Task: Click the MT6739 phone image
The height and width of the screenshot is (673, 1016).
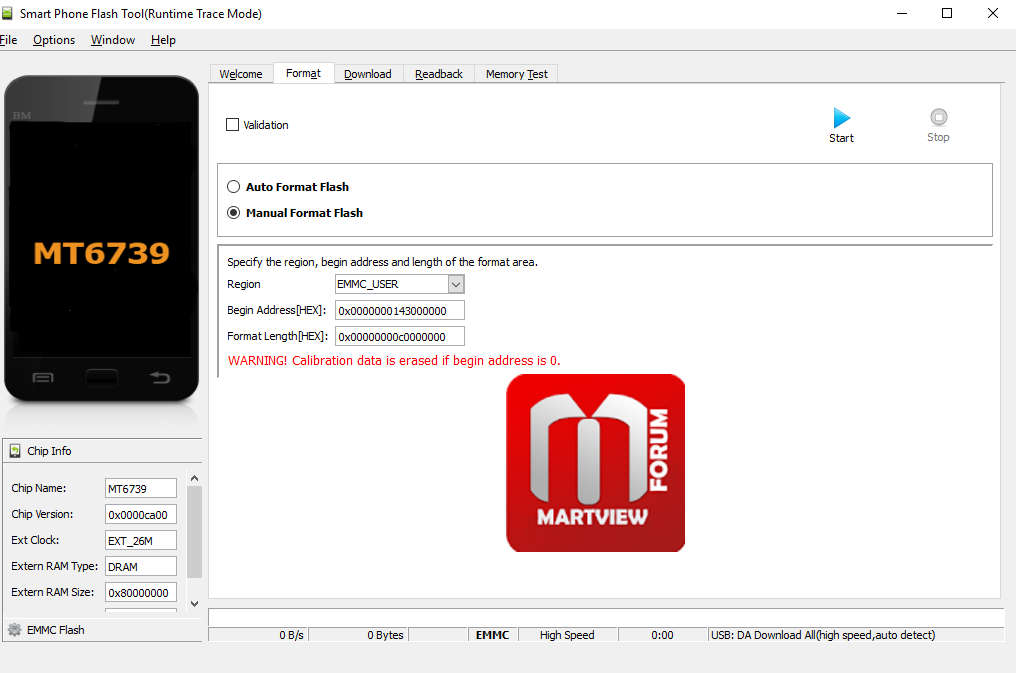Action: click(102, 238)
